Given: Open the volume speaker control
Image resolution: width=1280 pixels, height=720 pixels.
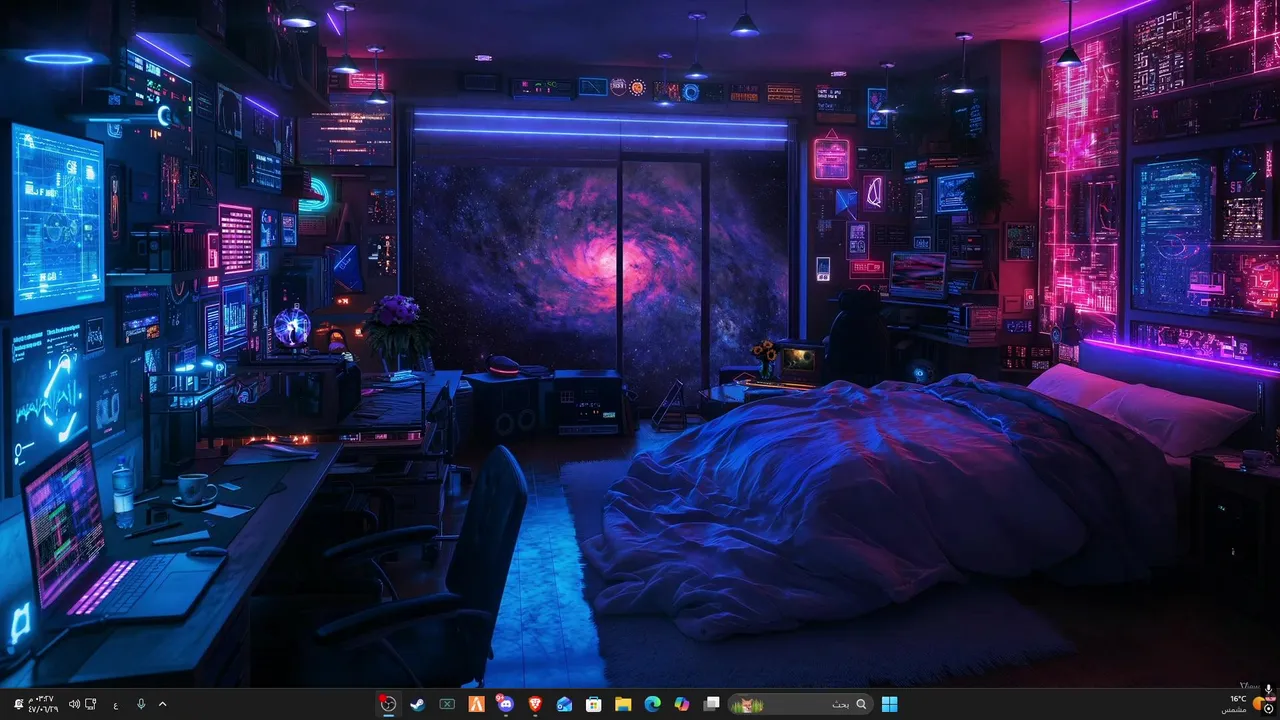Looking at the screenshot, I should pyautogui.click(x=73, y=704).
